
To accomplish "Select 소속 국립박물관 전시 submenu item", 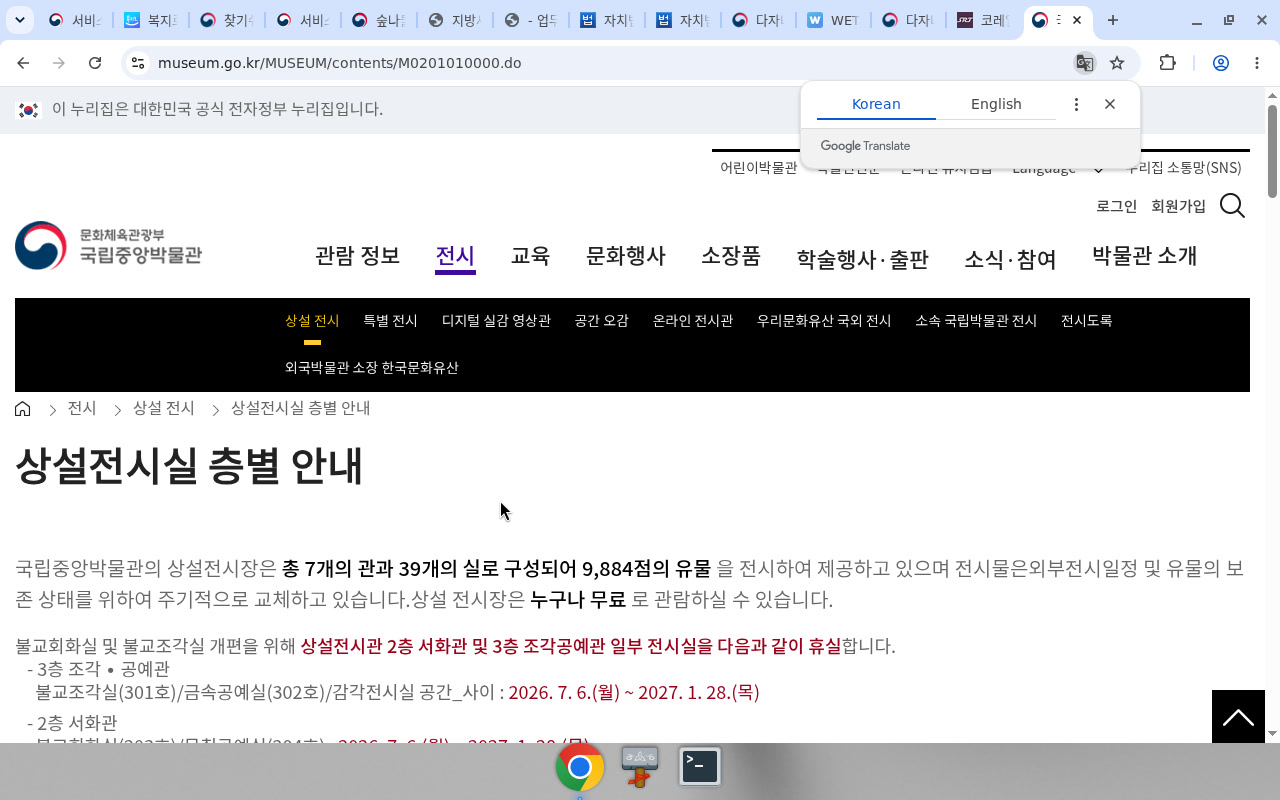I will click(976, 321).
